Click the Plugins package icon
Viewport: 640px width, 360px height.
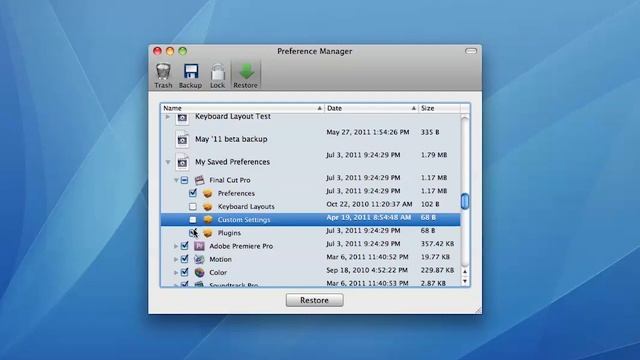[x=208, y=233]
